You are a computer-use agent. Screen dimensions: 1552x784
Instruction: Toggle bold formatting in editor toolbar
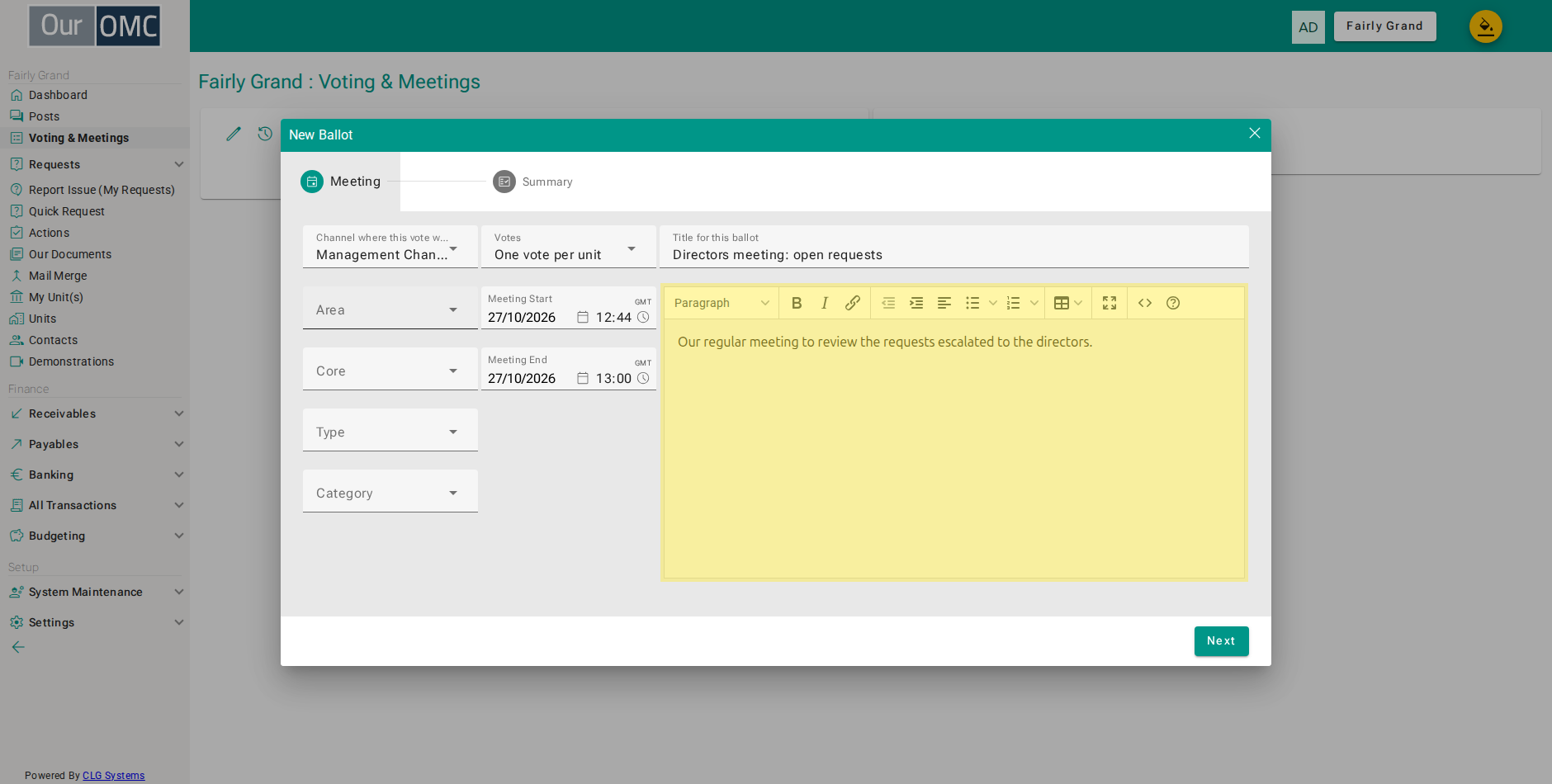click(x=797, y=303)
